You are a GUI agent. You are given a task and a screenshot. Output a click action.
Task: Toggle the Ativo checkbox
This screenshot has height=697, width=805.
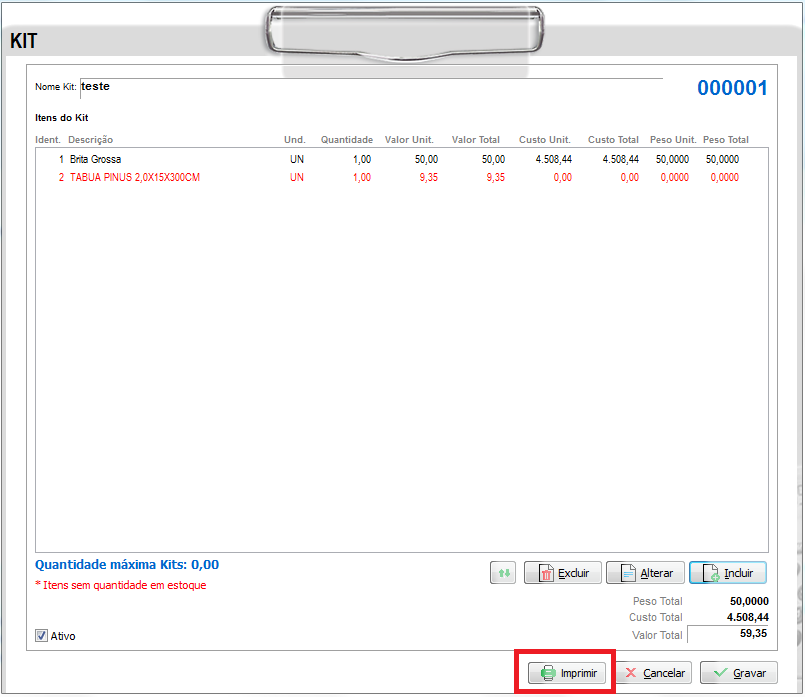point(41,635)
